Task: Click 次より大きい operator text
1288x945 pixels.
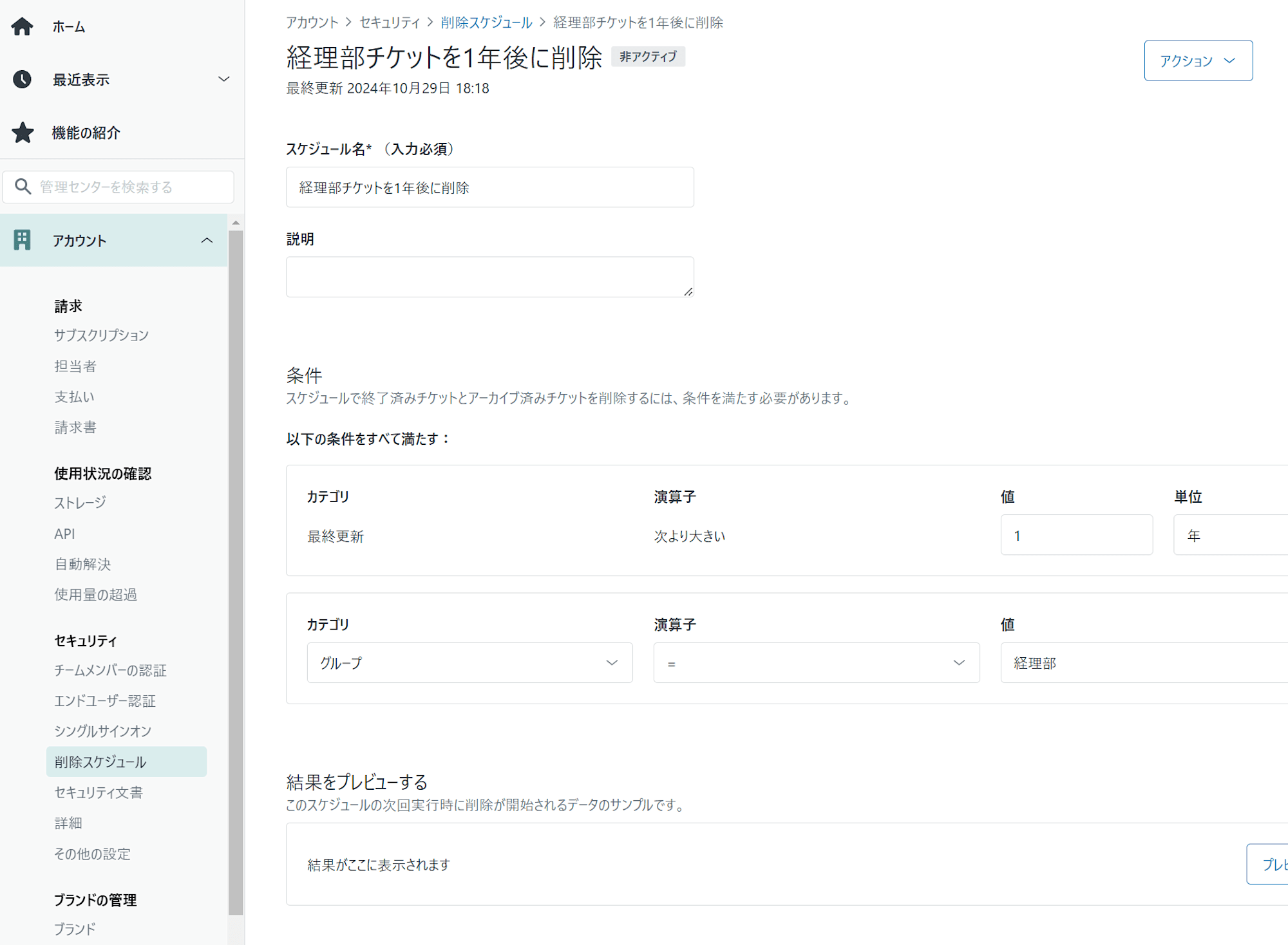Action: point(690,536)
